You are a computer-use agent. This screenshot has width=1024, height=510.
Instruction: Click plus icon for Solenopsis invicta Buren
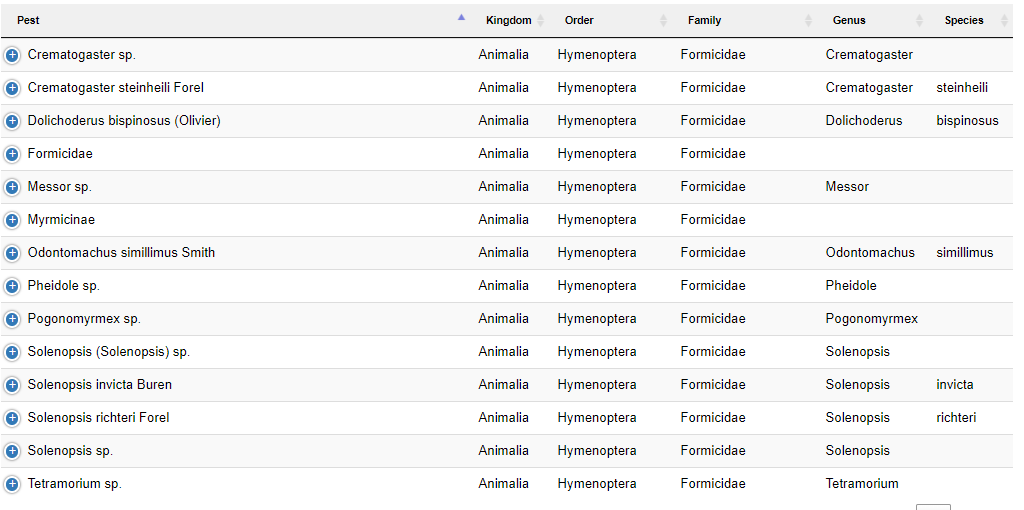11,385
